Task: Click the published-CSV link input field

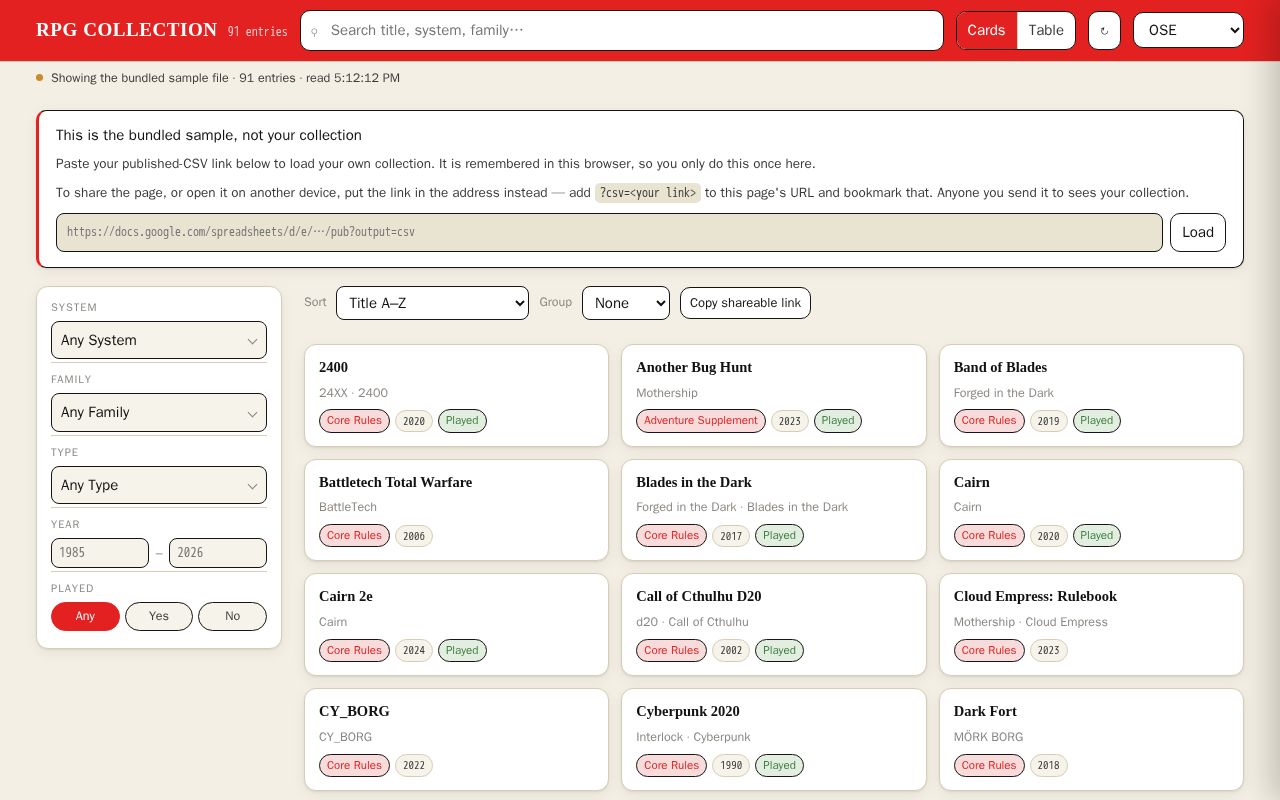Action: click(609, 232)
